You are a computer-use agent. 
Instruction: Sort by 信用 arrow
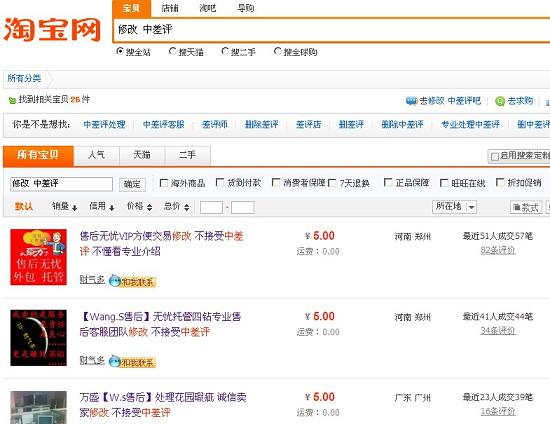click(x=112, y=208)
